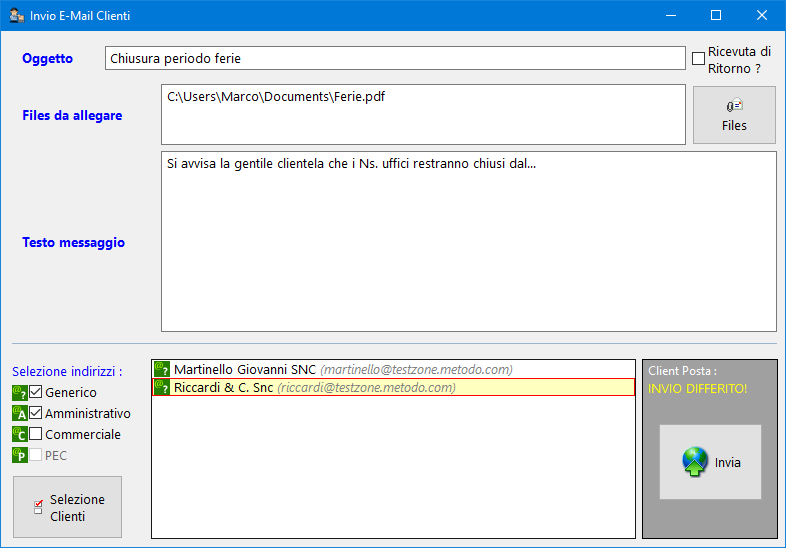Enable the Ricevuta di Ritorno checkbox
The height and width of the screenshot is (548, 786).
[698, 59]
